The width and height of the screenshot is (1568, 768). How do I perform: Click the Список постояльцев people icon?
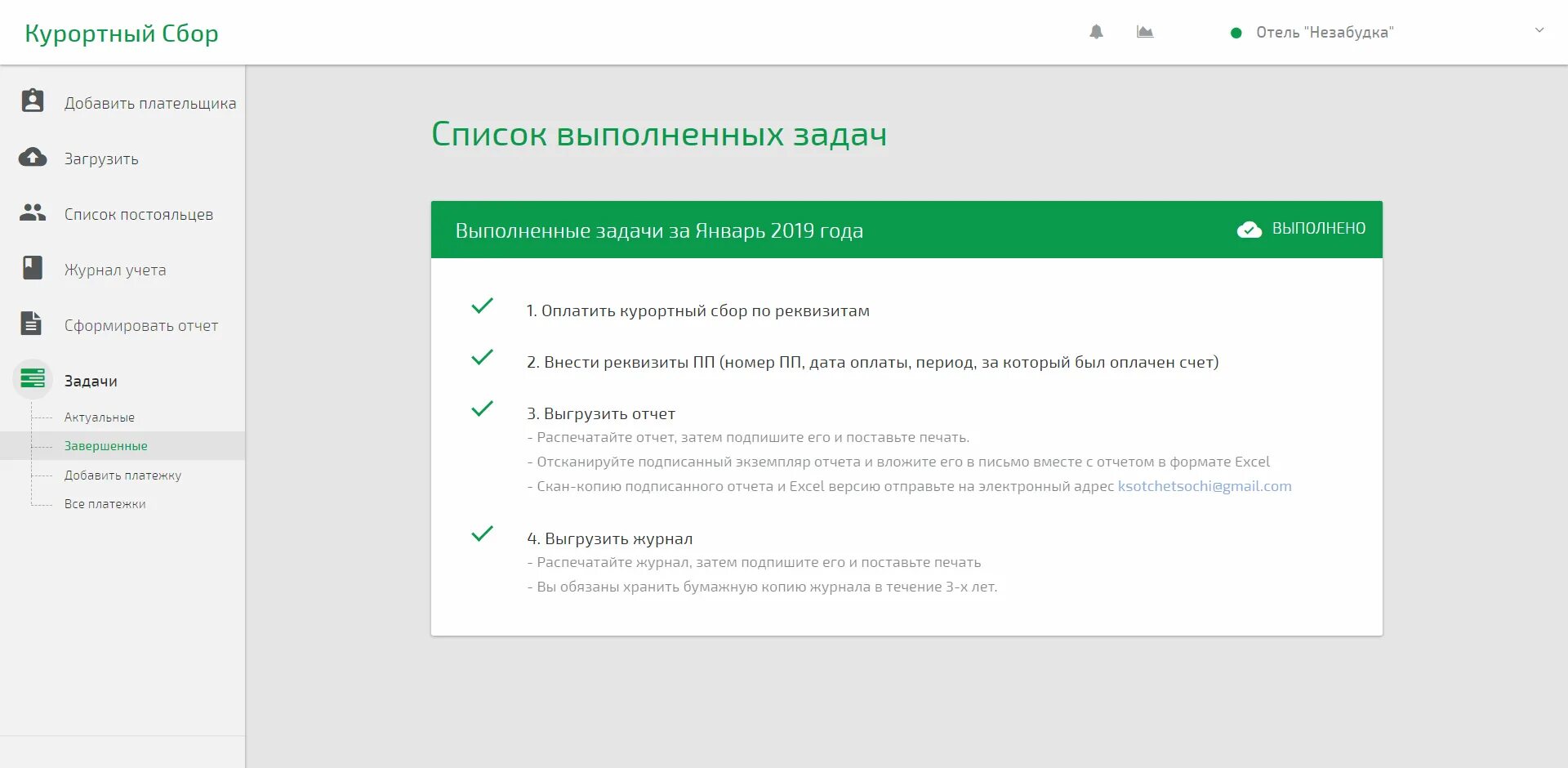point(33,212)
